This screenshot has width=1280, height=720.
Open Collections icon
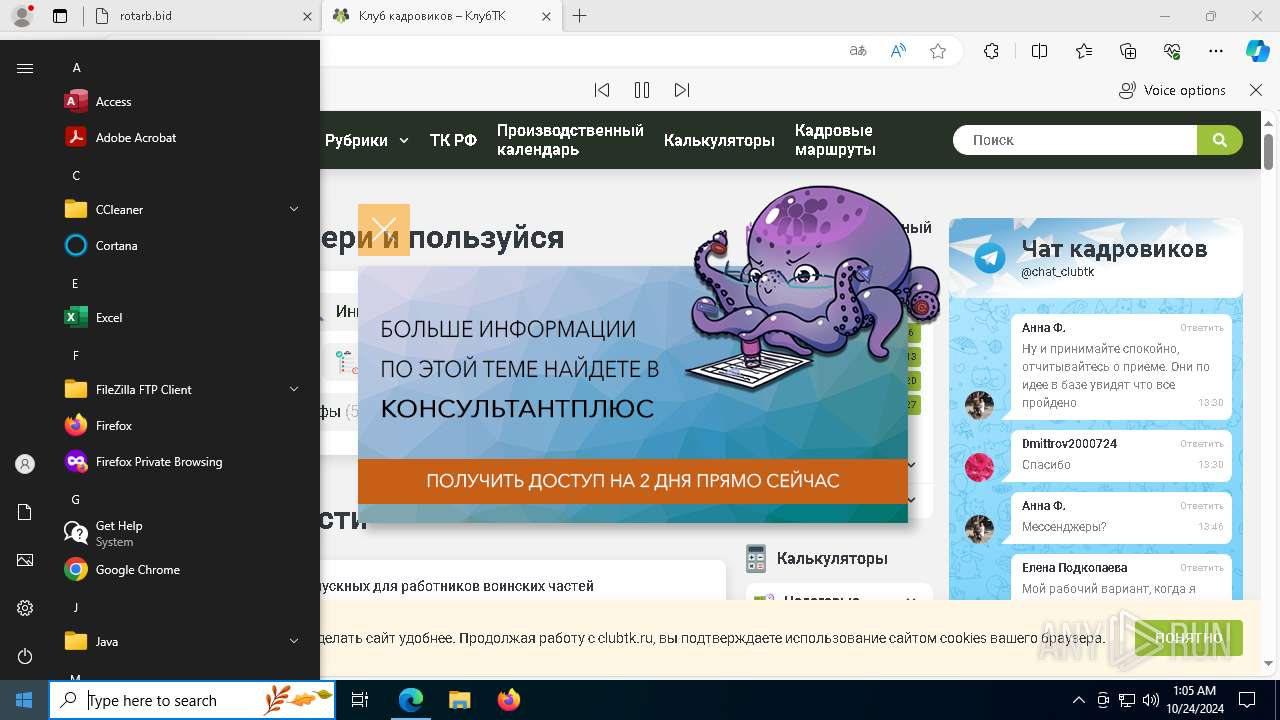click(1128, 51)
